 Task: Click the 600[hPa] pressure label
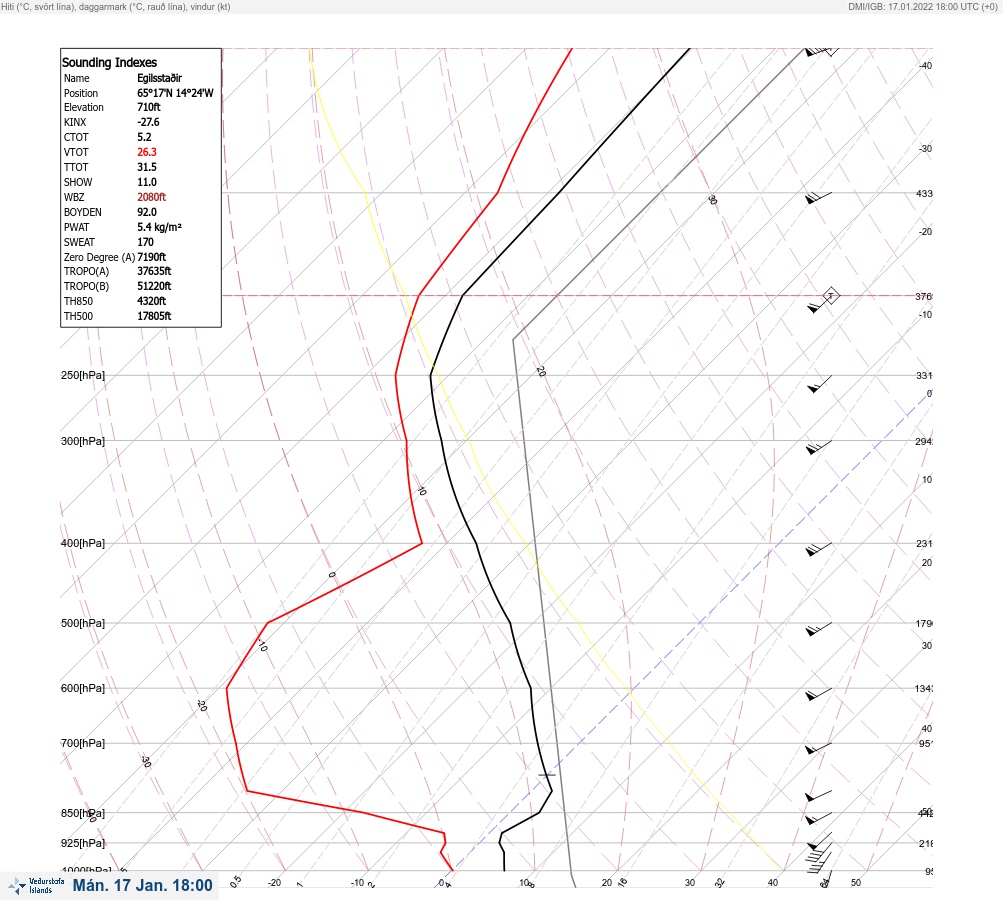point(83,688)
